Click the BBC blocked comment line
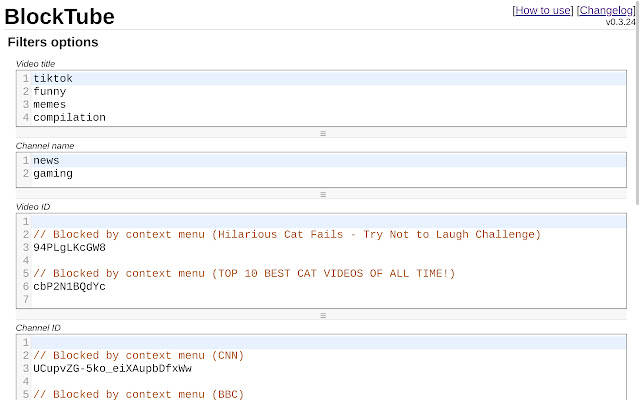640x400 pixels. pyautogui.click(x=138, y=394)
